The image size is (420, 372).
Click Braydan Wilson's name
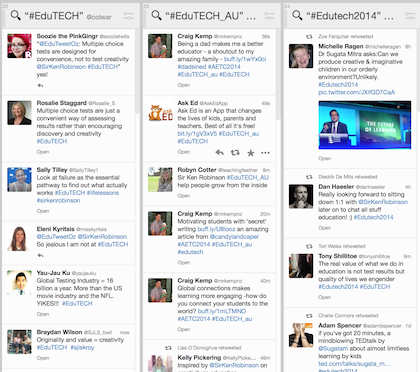tap(59, 332)
